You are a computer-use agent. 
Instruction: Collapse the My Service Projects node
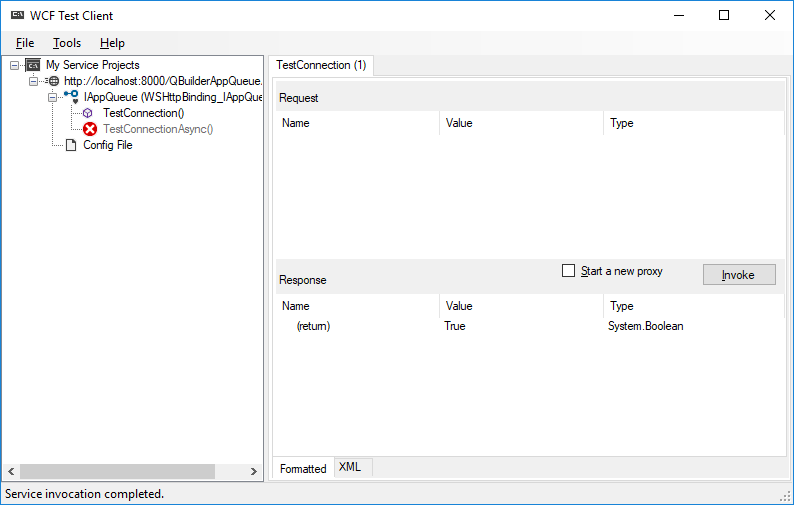coord(15,65)
